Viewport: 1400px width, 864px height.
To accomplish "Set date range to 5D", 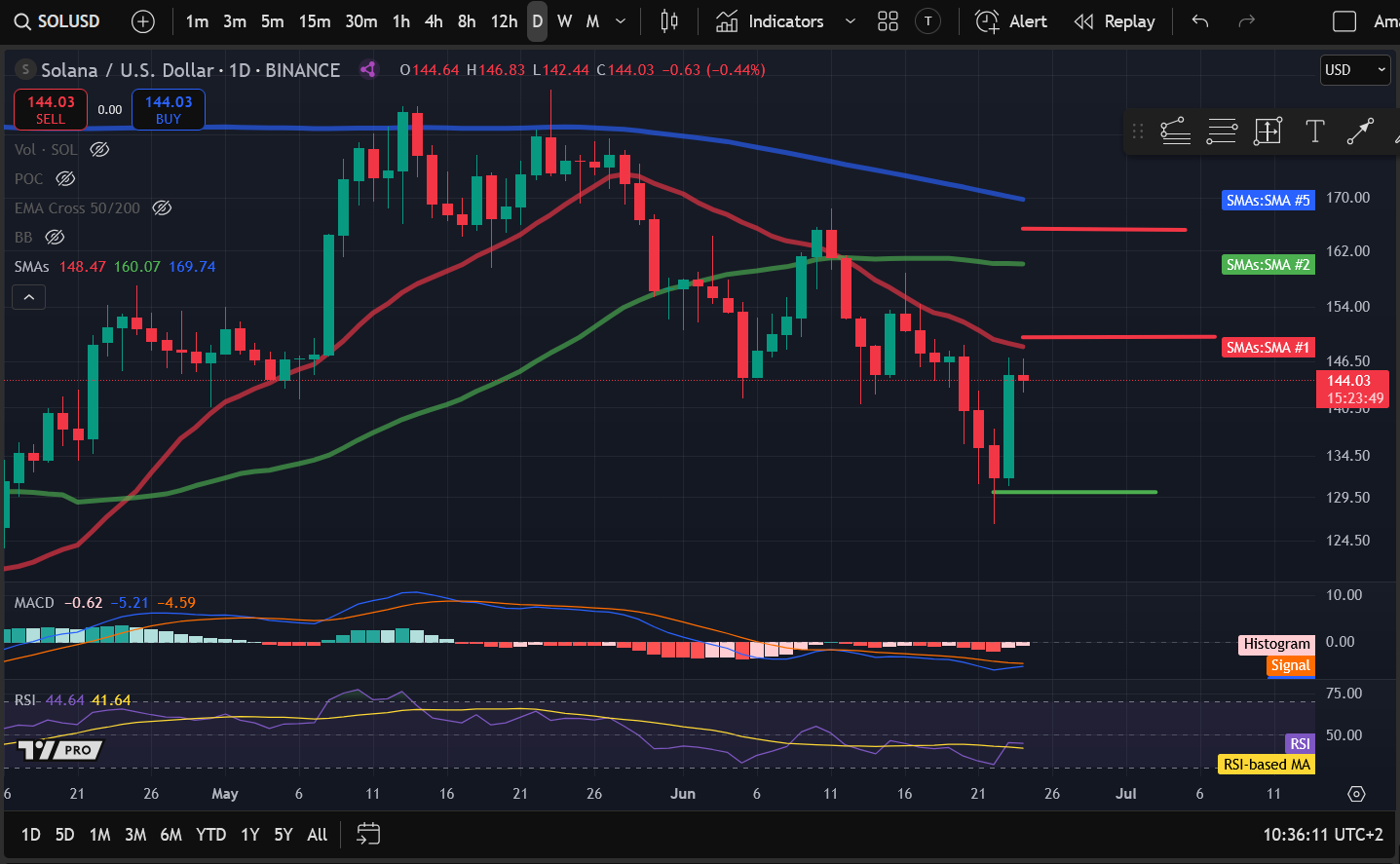I will [64, 835].
